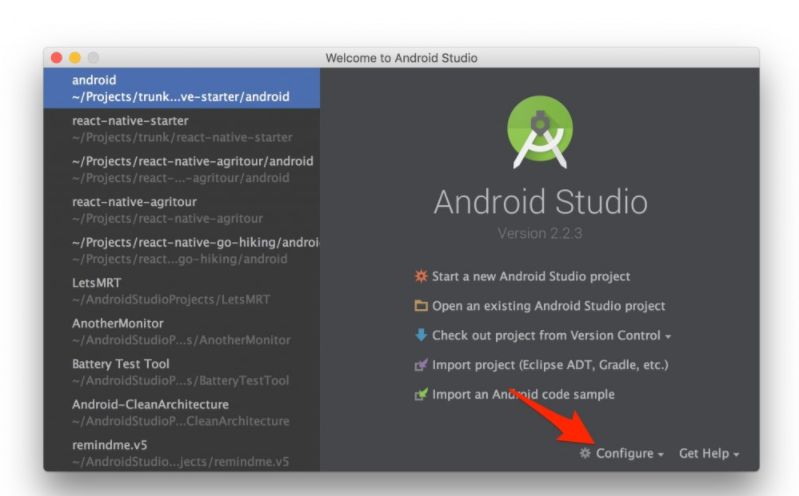The image size is (799, 496).
Task: Expand Check out project from Version Control arrow
Action: click(x=668, y=337)
